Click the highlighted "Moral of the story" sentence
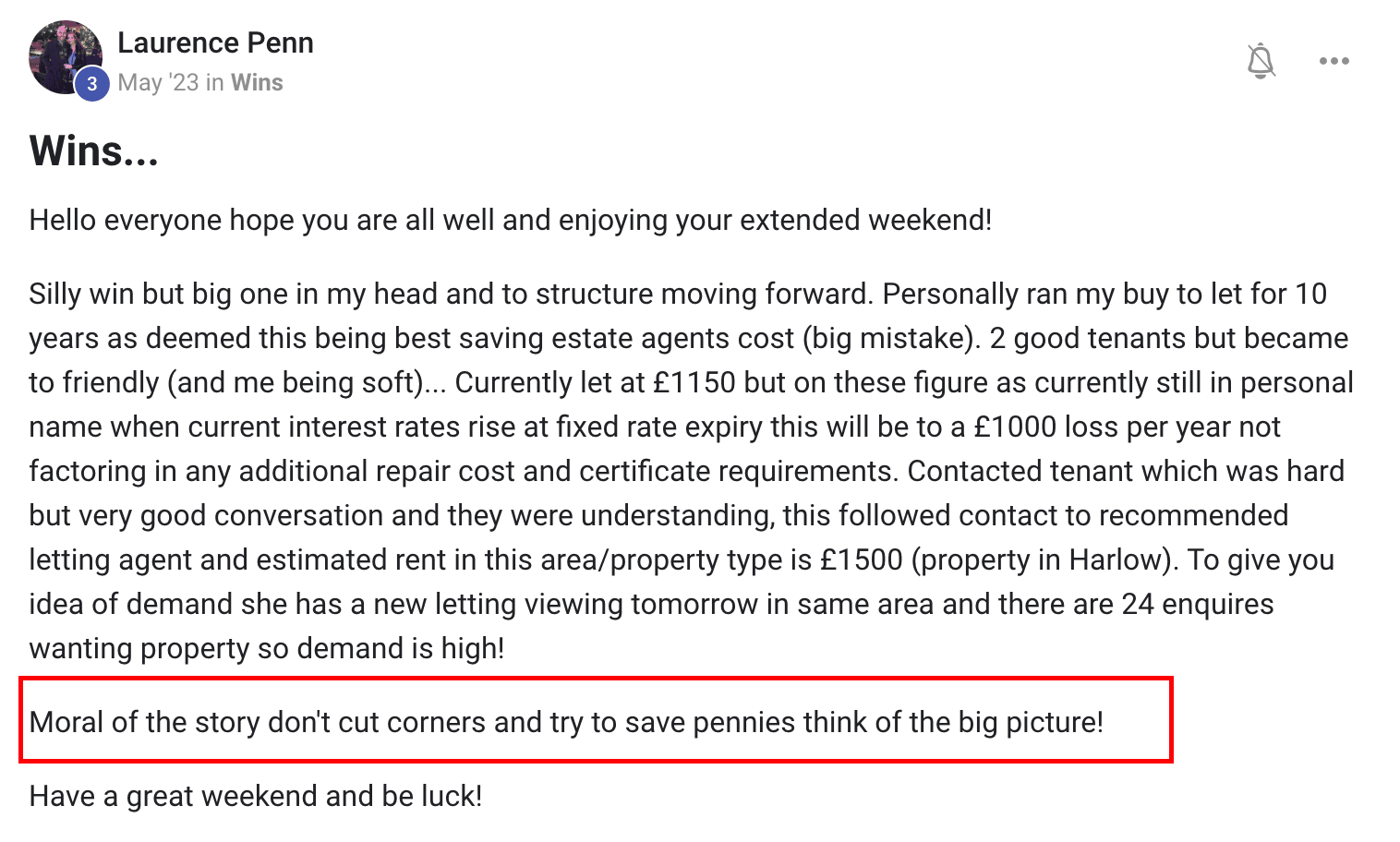Screen dimensions: 1400x842 [566, 721]
